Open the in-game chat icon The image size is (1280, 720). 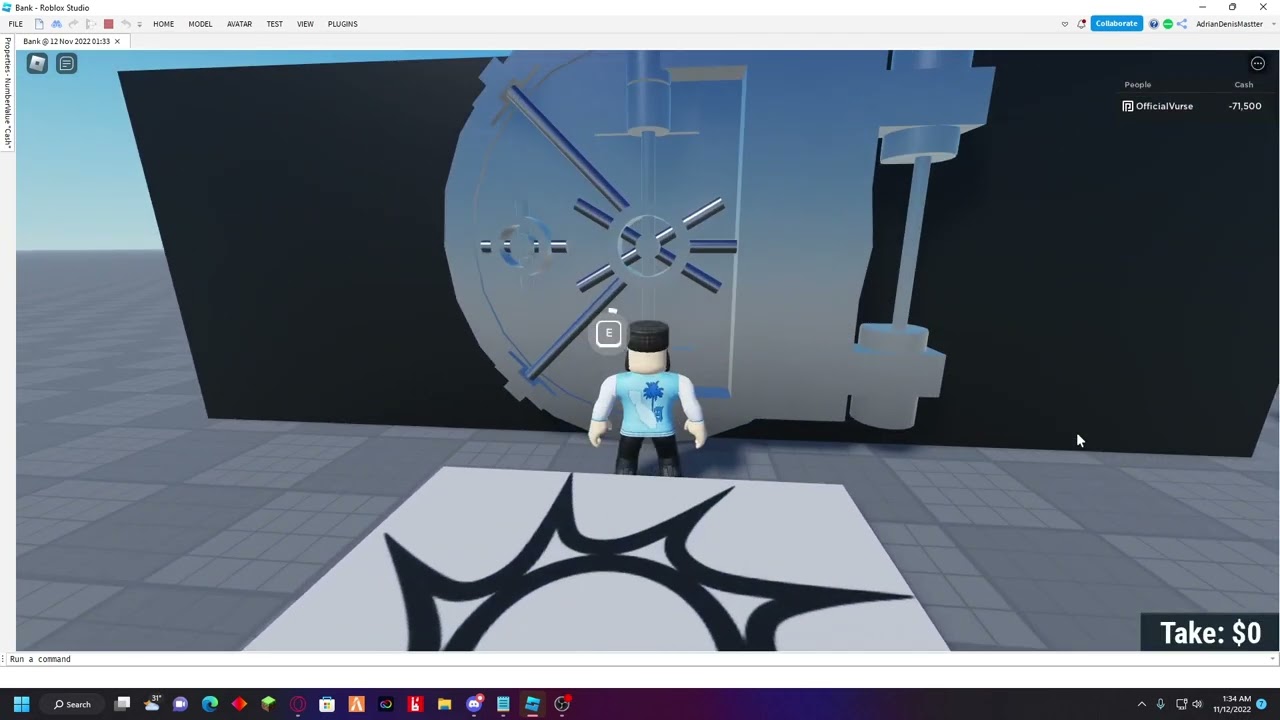[x=67, y=63]
